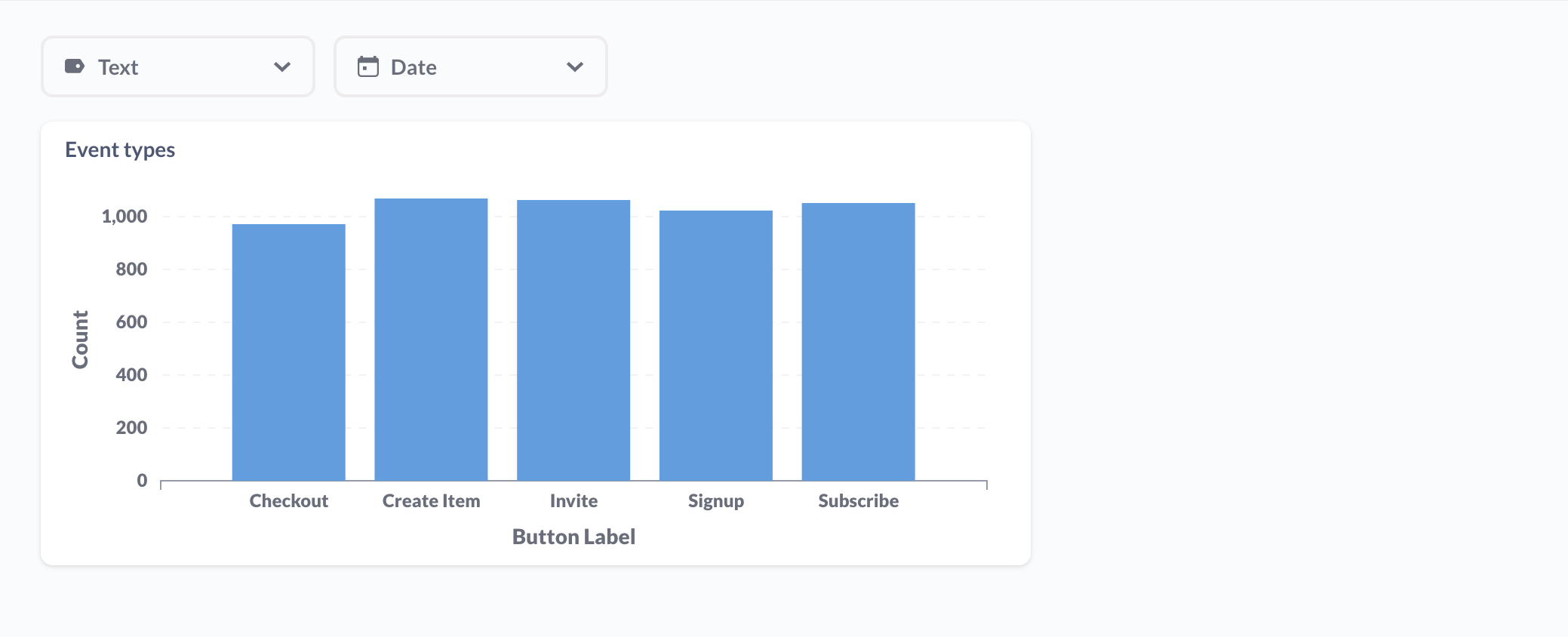
Task: Click the Checkout axis label
Action: pos(289,501)
